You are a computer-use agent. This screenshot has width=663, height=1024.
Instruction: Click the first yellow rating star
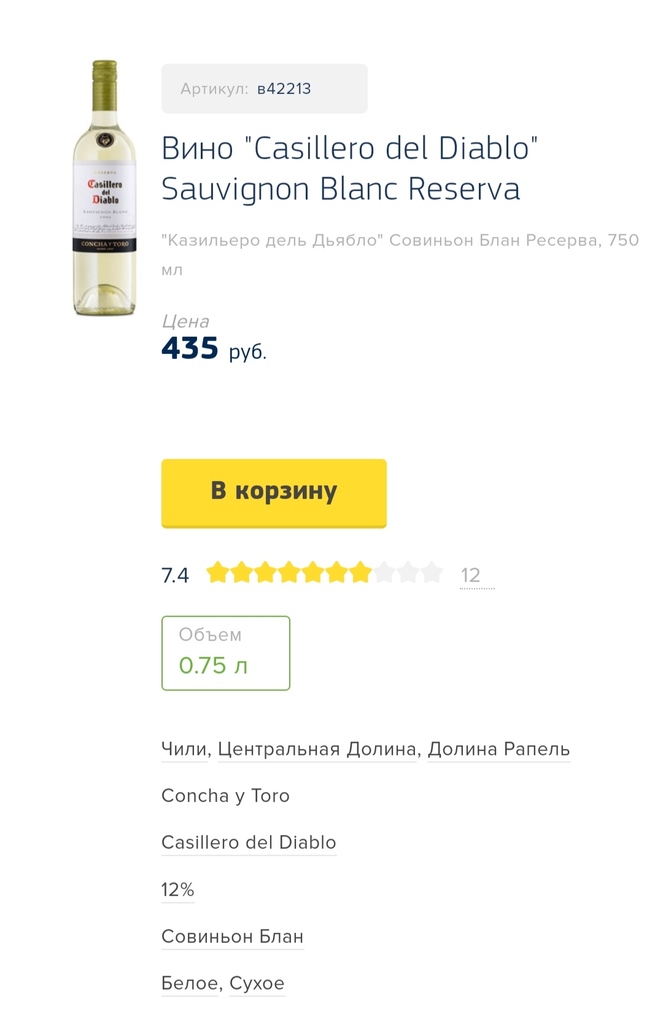pos(217,573)
